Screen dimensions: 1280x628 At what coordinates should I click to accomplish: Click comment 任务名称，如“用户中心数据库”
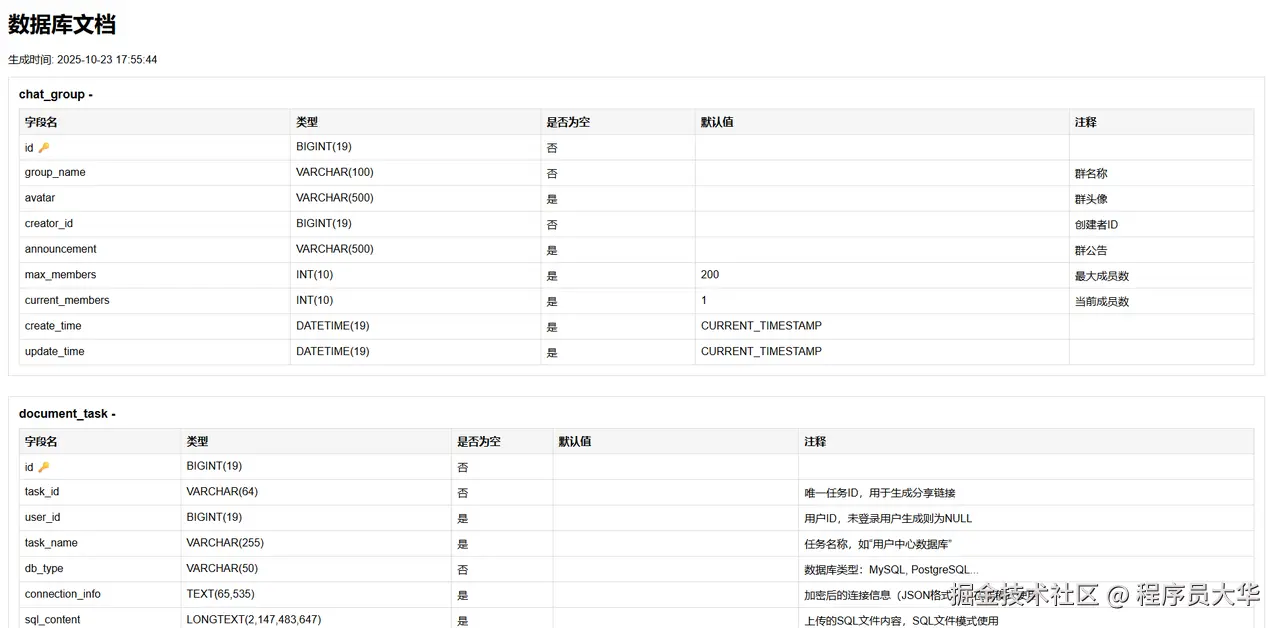[878, 545]
